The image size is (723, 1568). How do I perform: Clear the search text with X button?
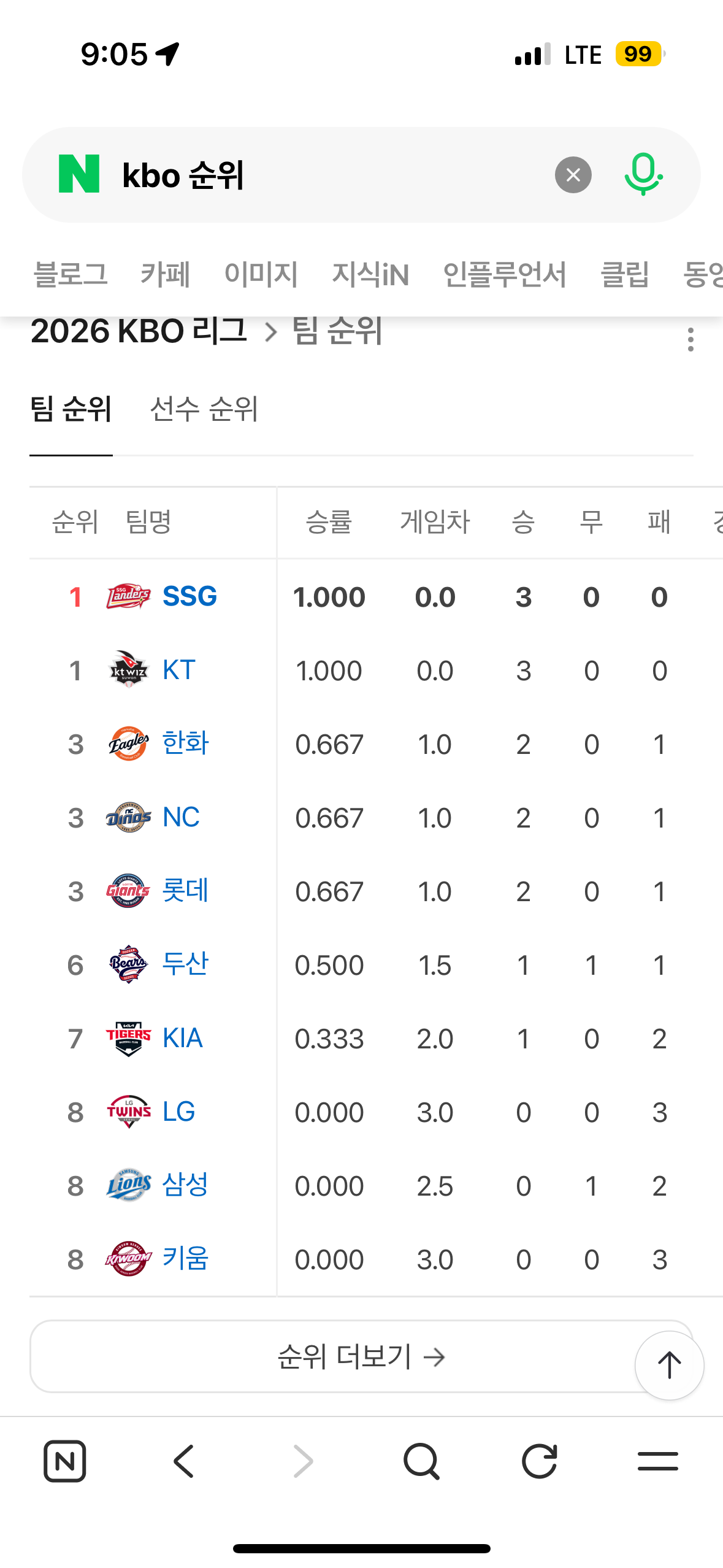[x=573, y=175]
